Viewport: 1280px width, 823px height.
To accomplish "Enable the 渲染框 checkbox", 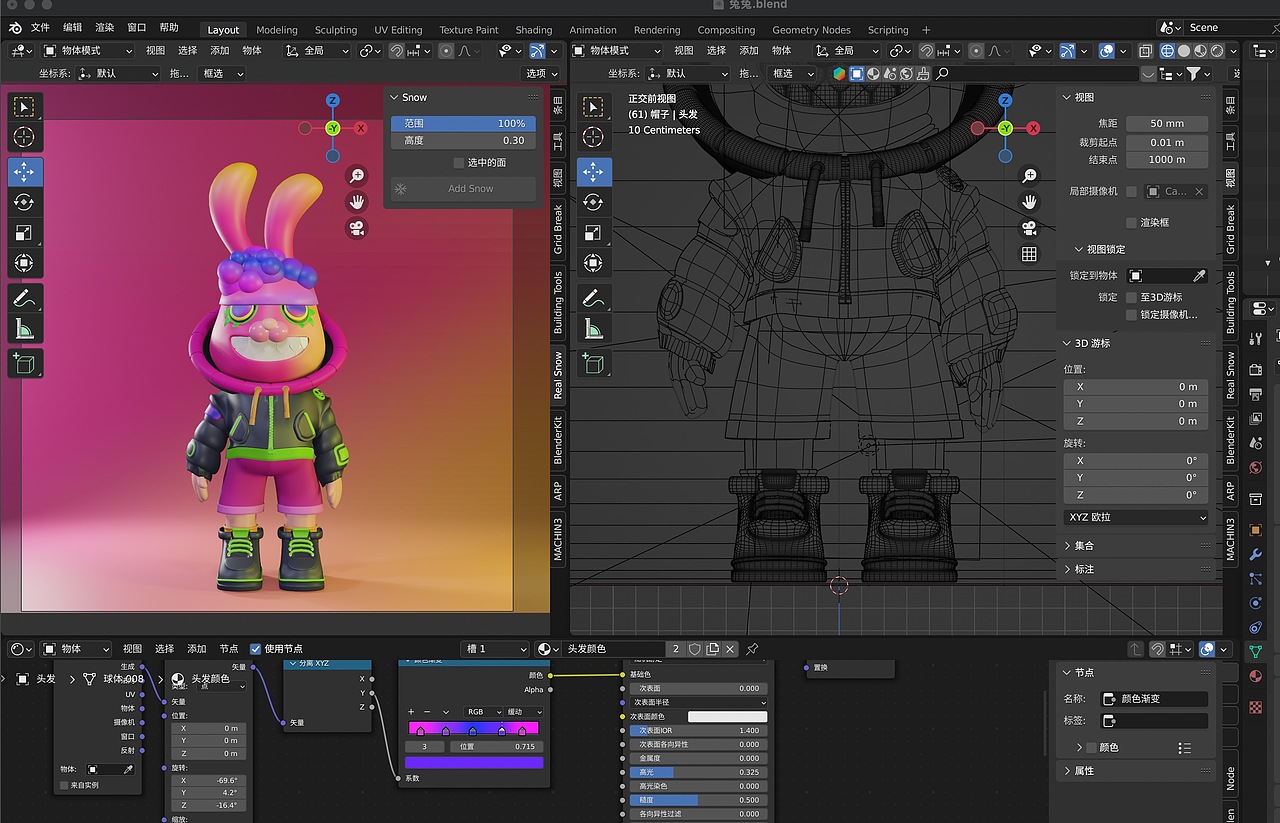I will [x=1132, y=222].
